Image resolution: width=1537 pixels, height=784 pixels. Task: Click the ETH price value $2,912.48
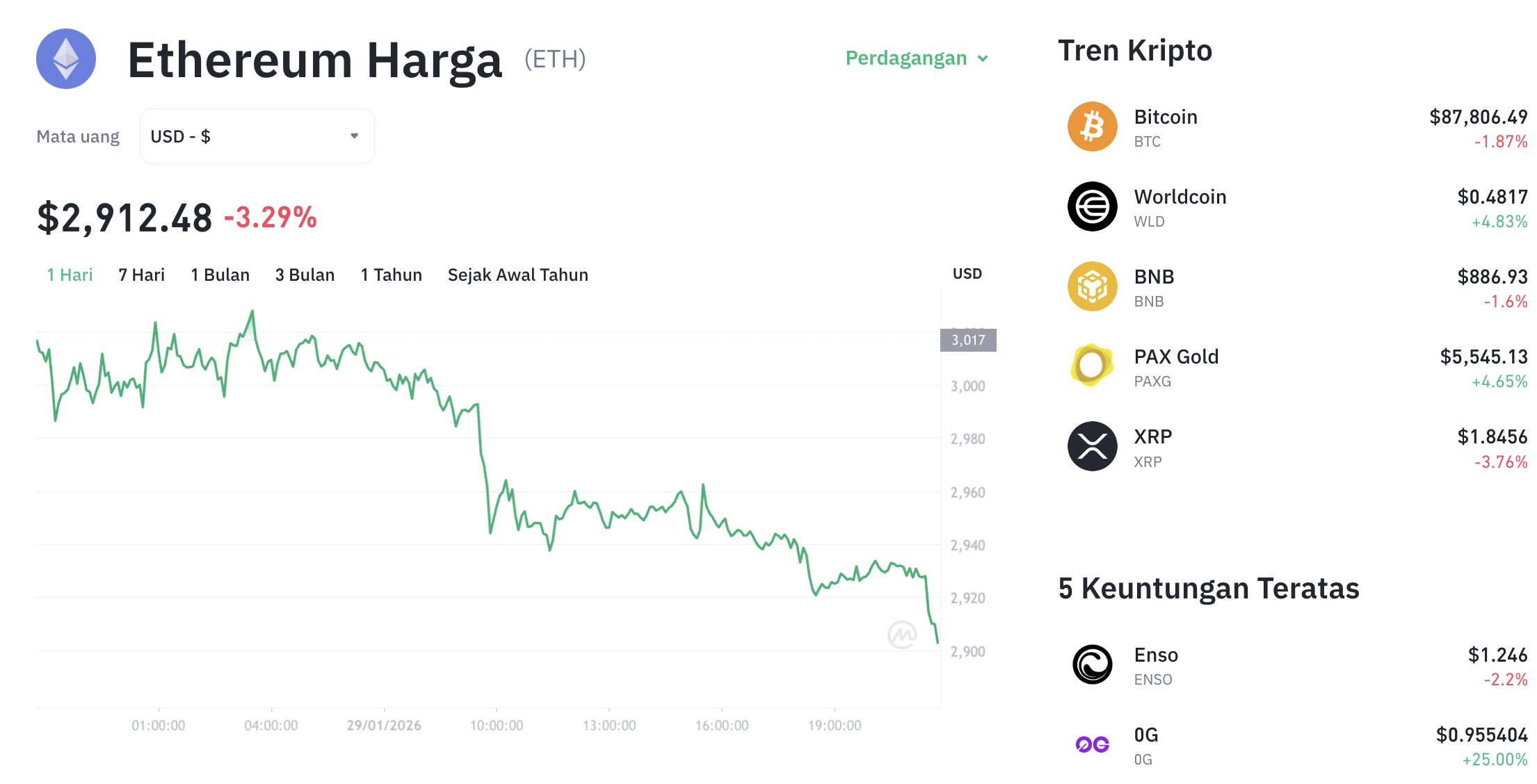124,217
